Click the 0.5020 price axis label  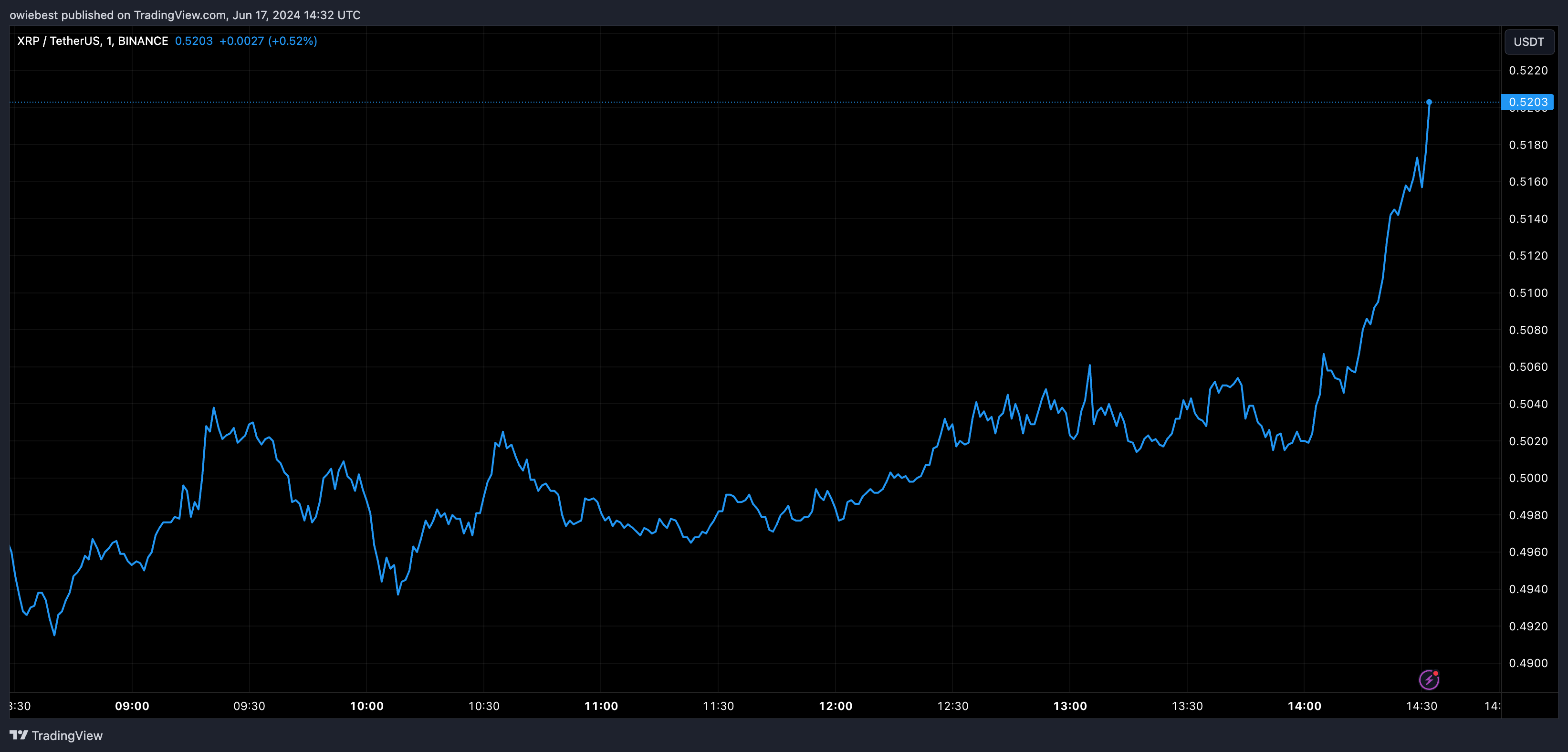pyautogui.click(x=1528, y=441)
